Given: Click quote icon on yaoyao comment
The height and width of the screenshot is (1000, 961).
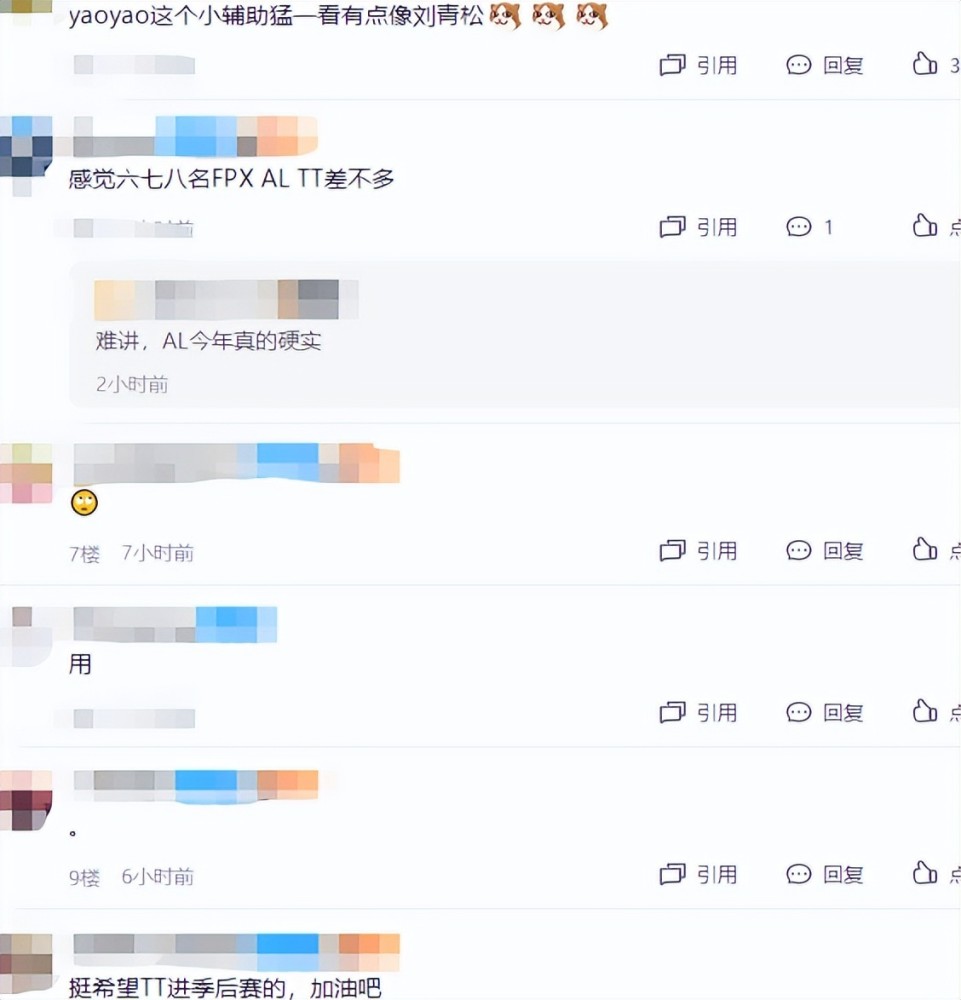Looking at the screenshot, I should [x=672, y=65].
